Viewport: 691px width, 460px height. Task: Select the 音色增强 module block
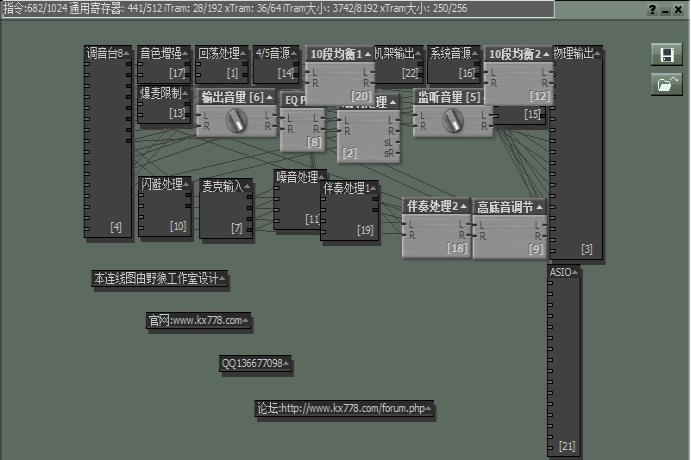tap(163, 64)
